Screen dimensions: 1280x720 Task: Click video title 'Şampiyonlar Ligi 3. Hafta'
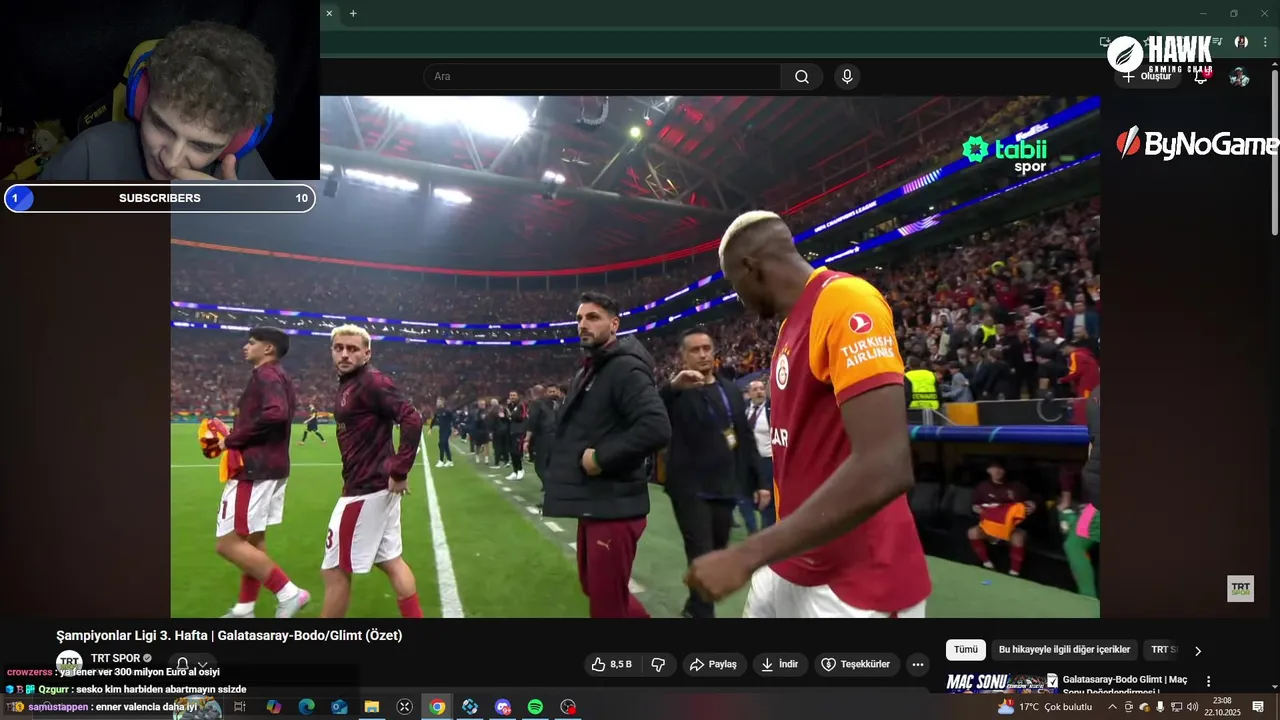coord(229,635)
